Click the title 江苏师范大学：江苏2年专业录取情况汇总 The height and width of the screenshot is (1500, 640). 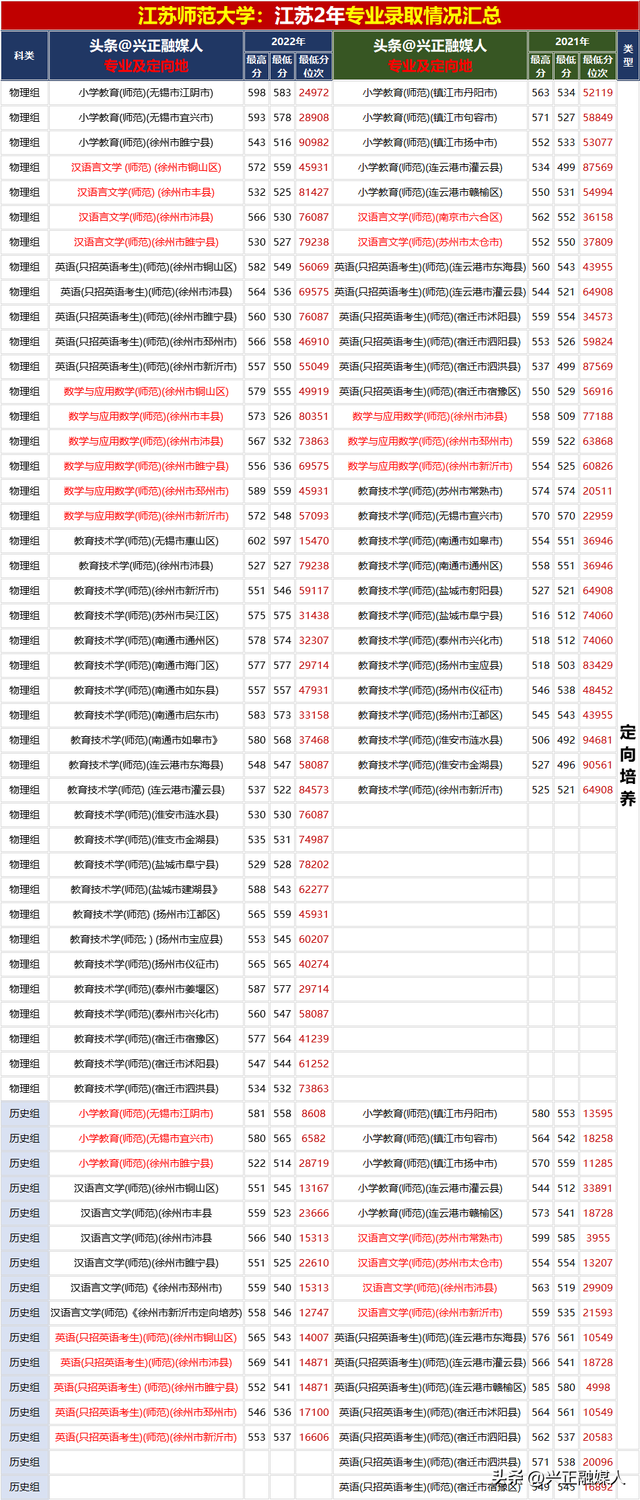click(x=320, y=16)
